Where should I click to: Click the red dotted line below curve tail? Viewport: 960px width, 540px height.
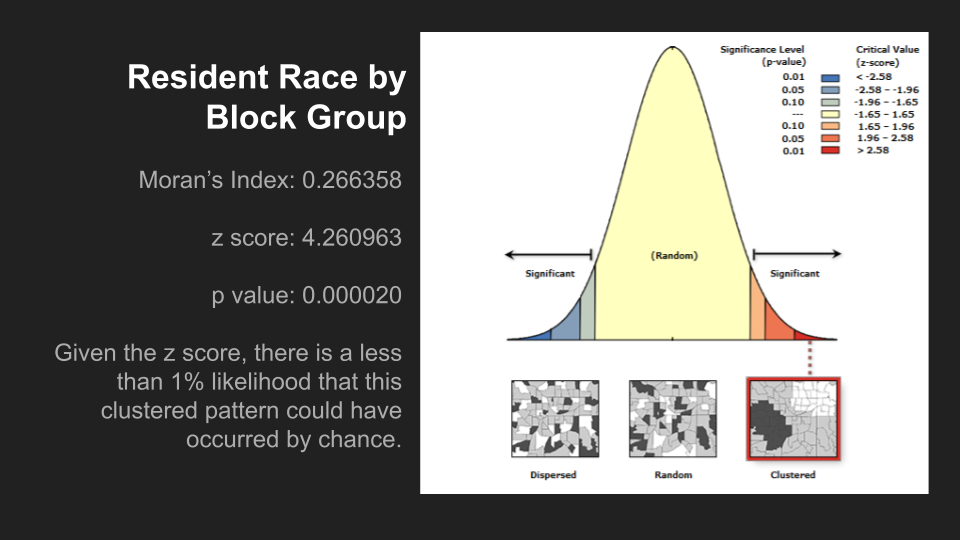(810, 358)
